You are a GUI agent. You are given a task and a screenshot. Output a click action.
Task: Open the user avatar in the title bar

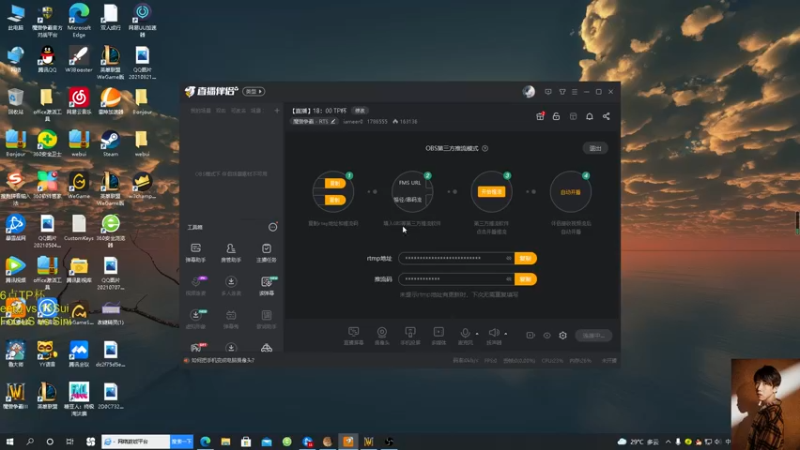coord(529,91)
